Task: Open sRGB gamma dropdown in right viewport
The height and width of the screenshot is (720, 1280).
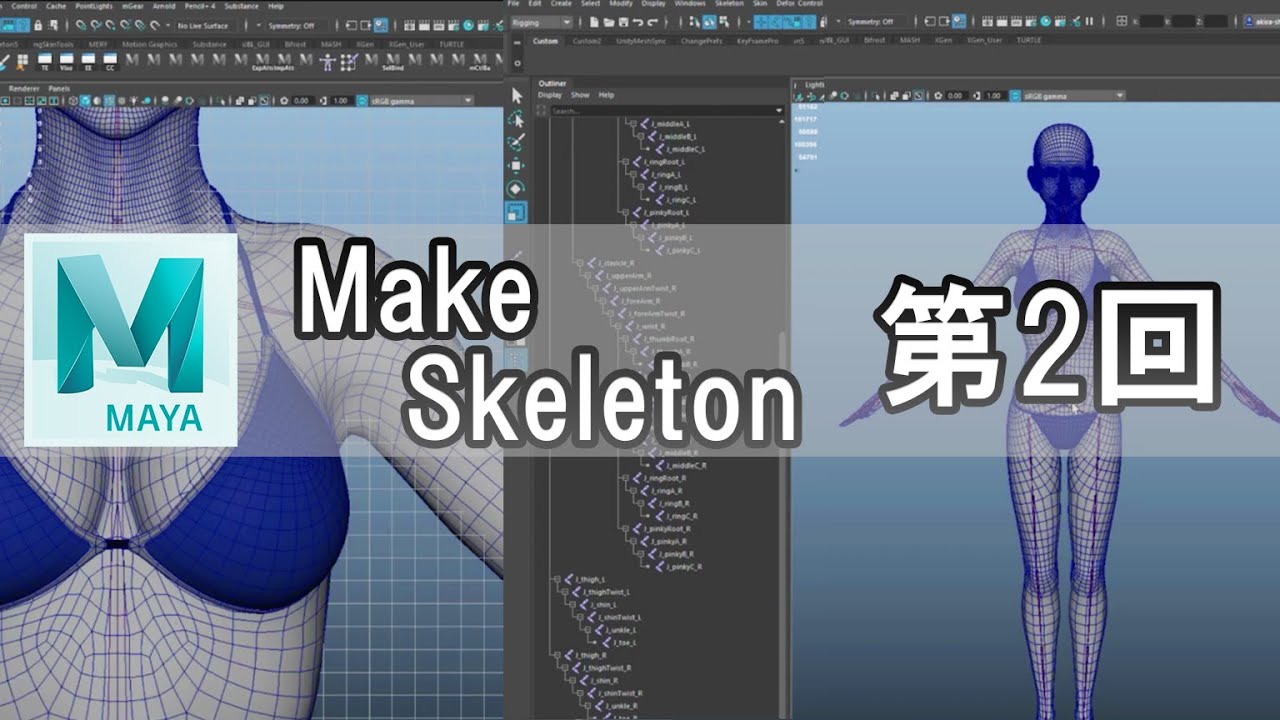Action: [1073, 96]
